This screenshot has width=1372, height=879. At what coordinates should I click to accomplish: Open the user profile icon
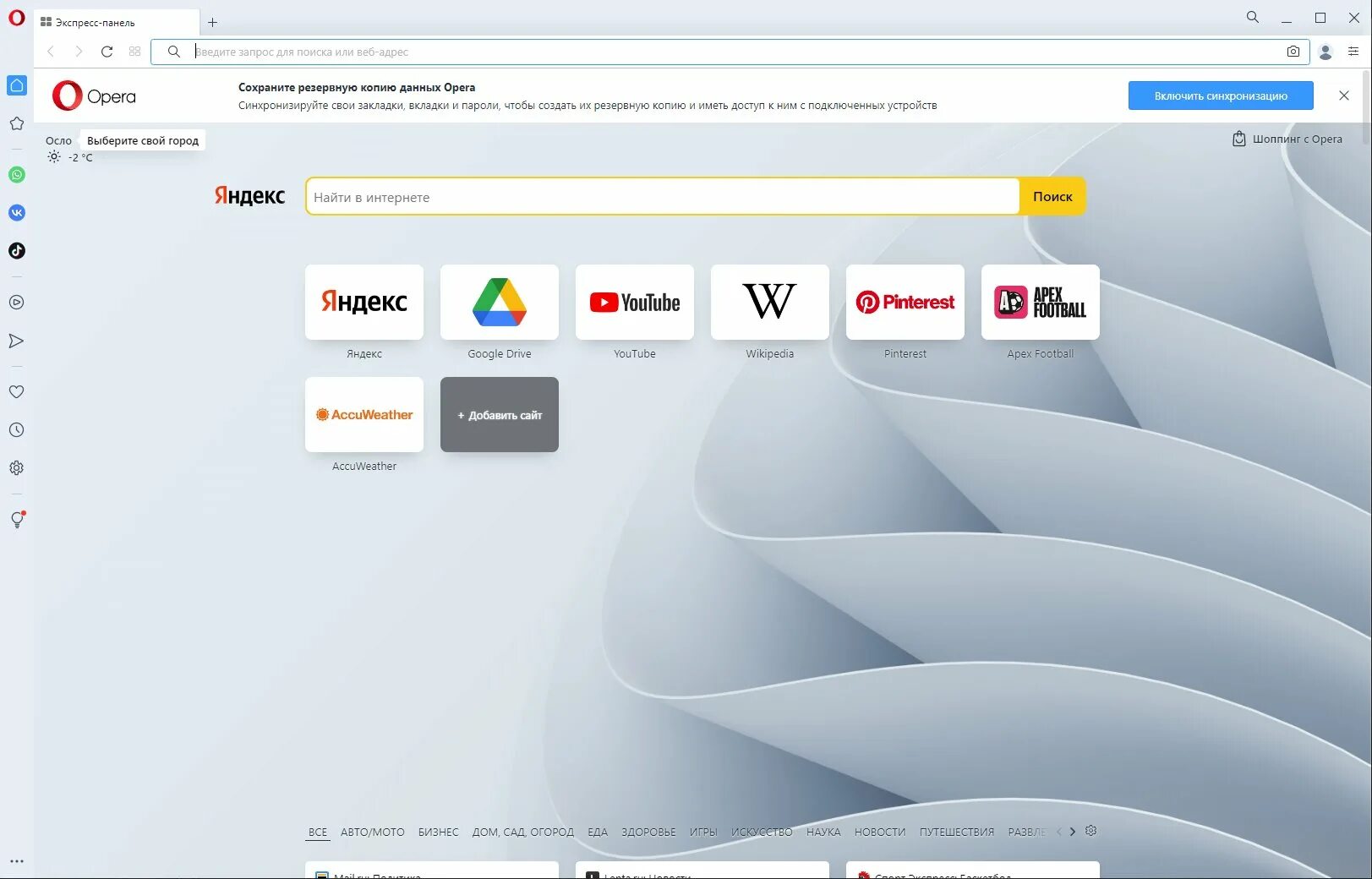(x=1326, y=52)
